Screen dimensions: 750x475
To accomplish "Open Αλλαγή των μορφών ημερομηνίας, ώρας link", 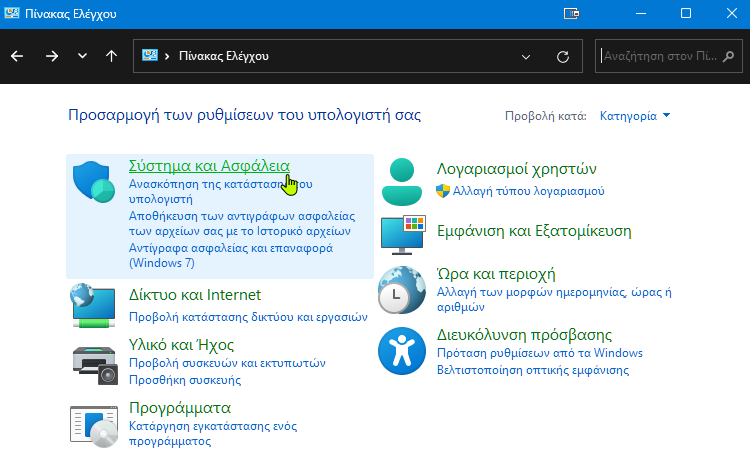I will pos(554,299).
